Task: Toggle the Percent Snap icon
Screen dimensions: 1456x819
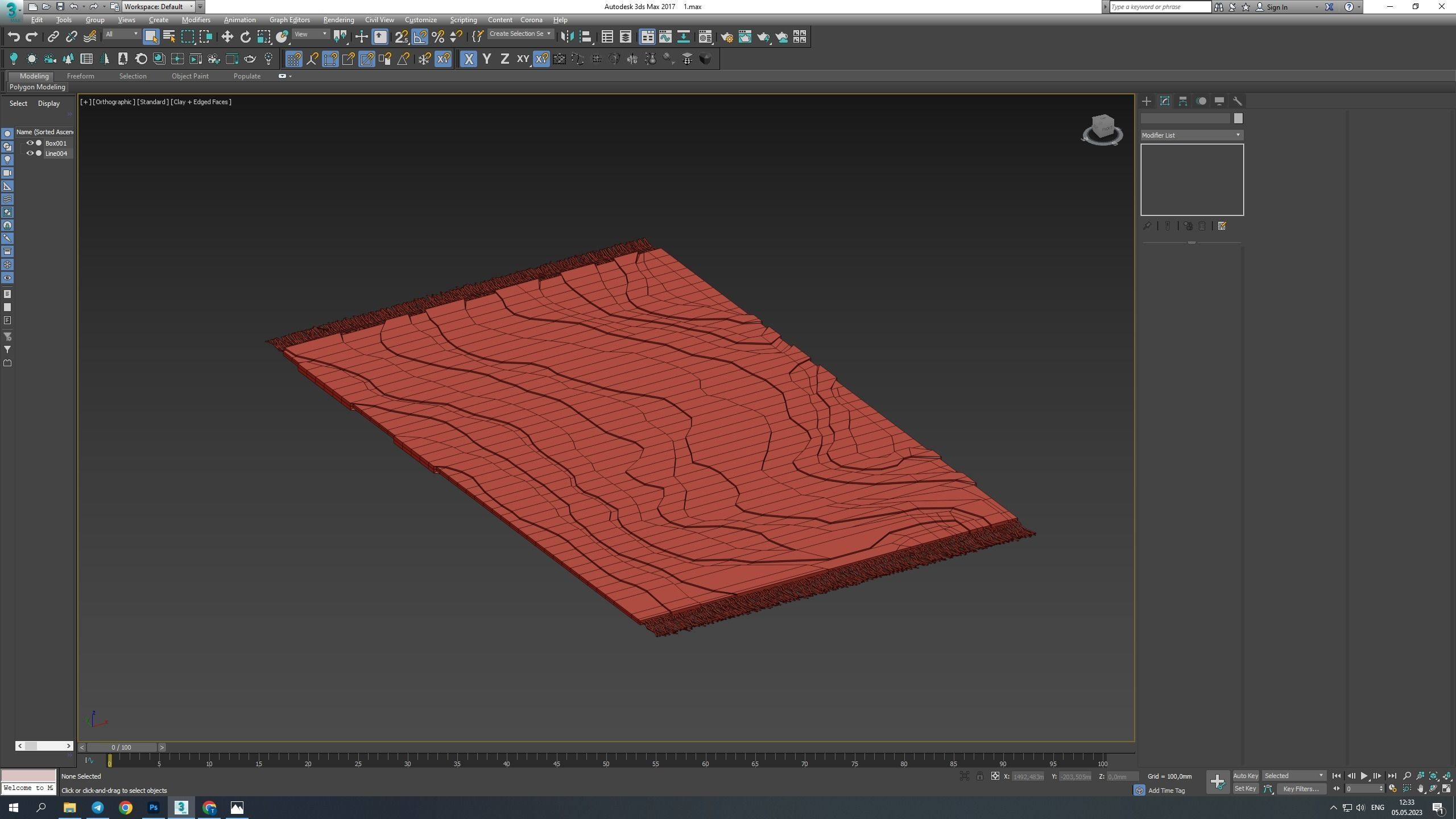Action: [x=438, y=37]
